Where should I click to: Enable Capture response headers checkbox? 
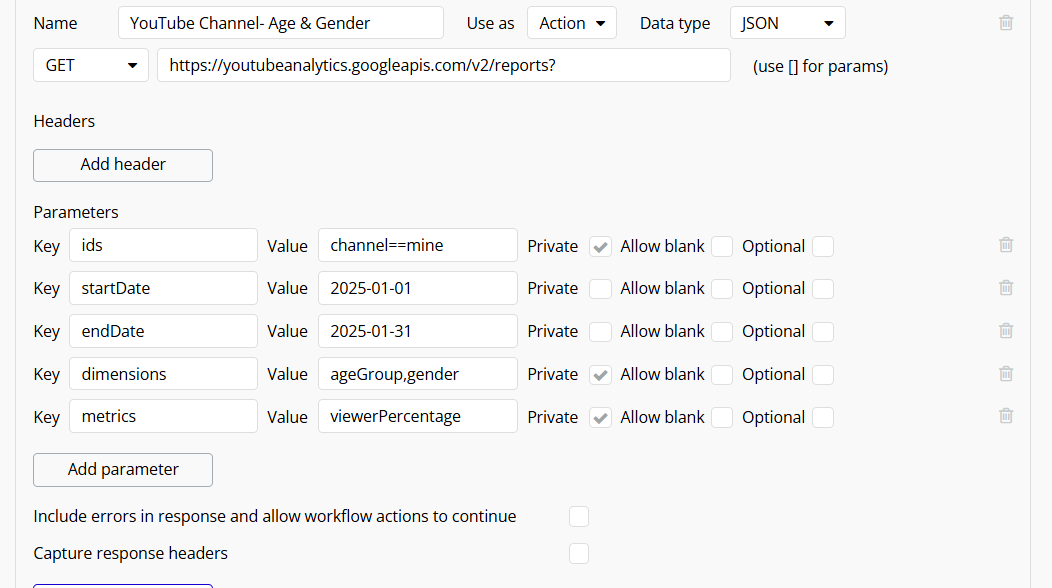(x=579, y=554)
